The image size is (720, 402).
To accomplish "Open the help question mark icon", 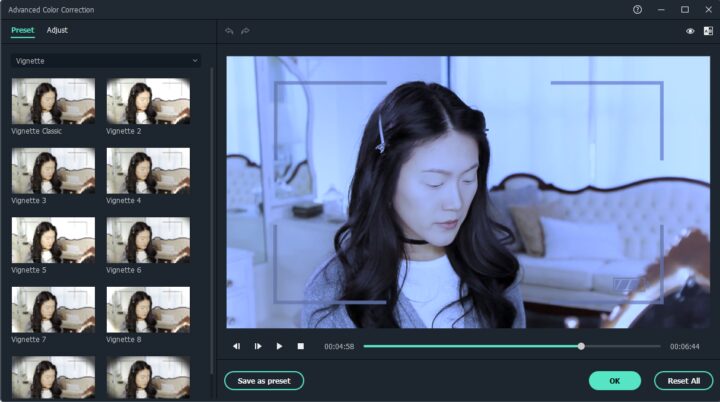I will [638, 9].
